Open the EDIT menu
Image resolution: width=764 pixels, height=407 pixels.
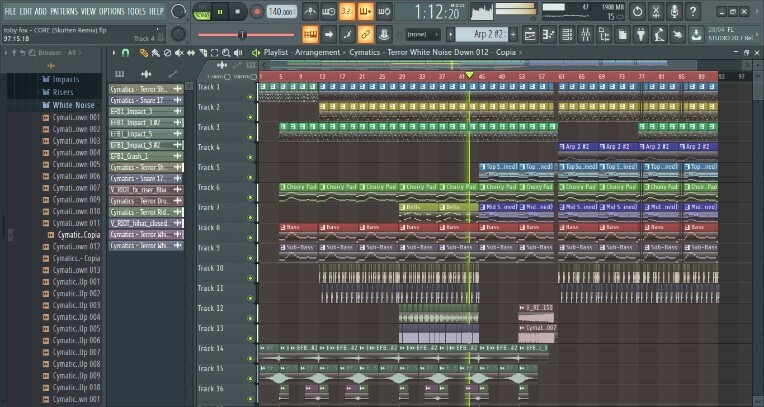tap(25, 11)
